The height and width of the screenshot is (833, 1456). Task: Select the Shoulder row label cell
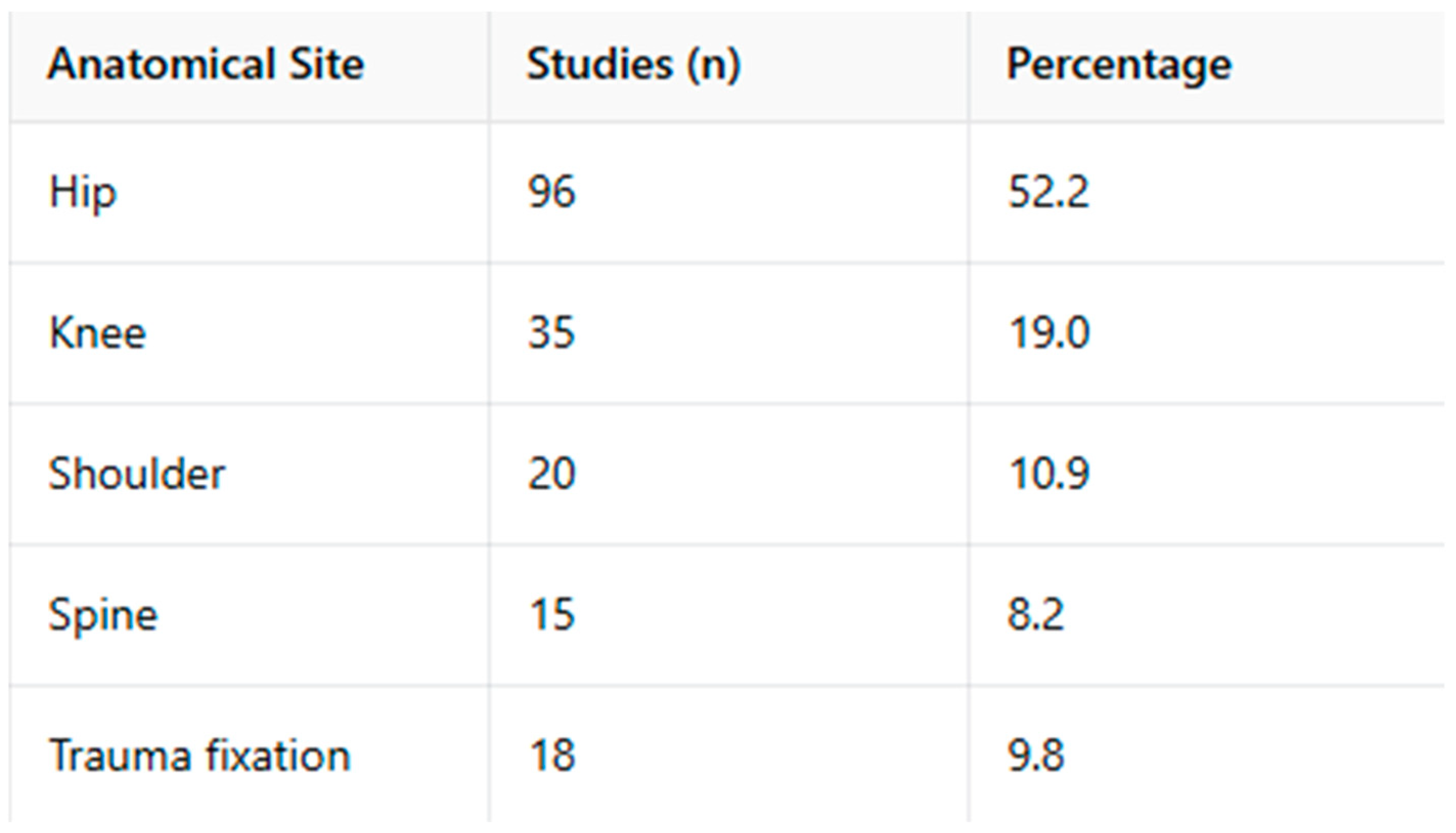[137, 474]
